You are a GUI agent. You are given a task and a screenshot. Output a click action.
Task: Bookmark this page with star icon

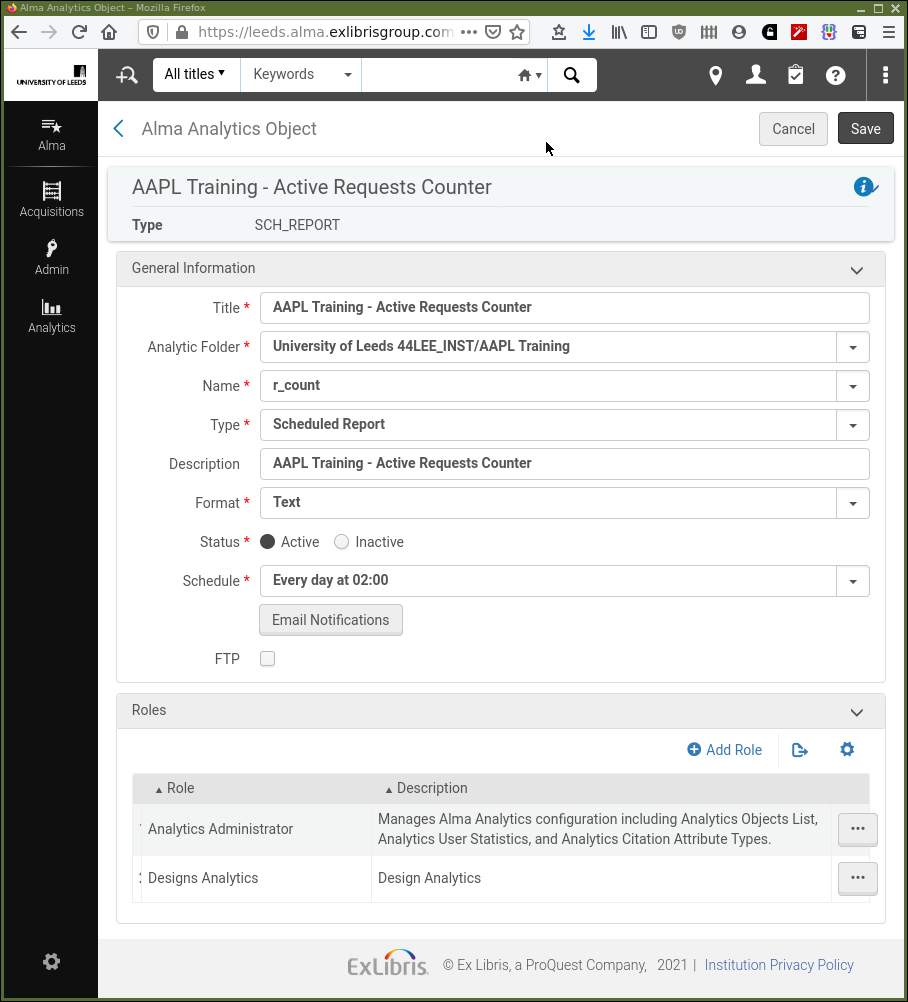coord(517,32)
